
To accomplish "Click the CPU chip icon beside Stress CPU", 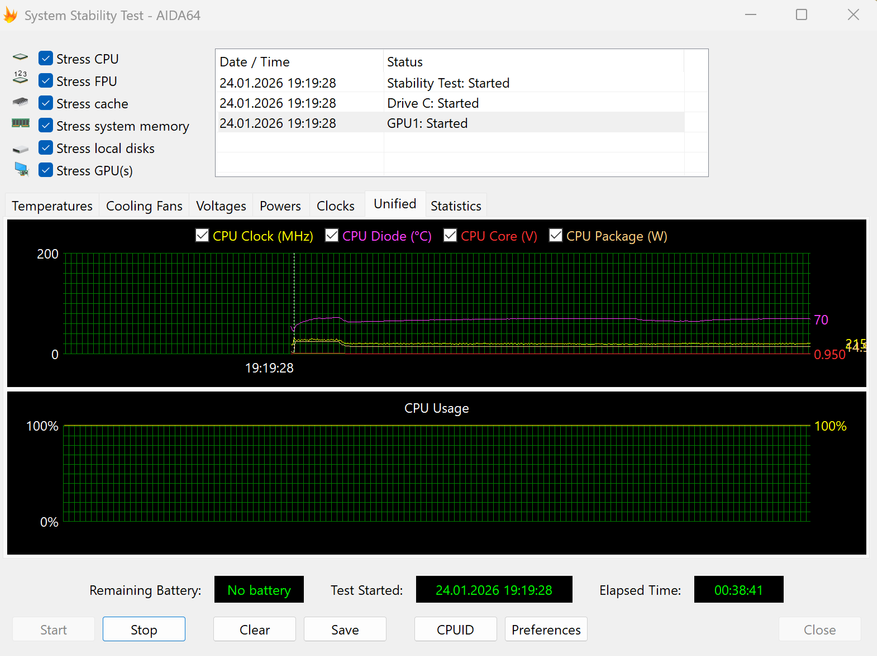I will (20, 59).
